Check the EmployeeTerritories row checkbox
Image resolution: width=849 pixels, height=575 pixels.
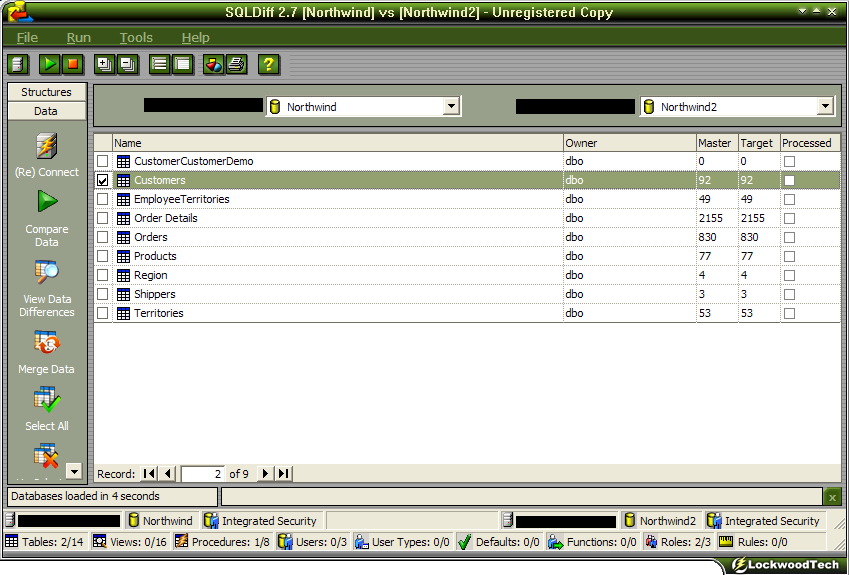[x=102, y=199]
